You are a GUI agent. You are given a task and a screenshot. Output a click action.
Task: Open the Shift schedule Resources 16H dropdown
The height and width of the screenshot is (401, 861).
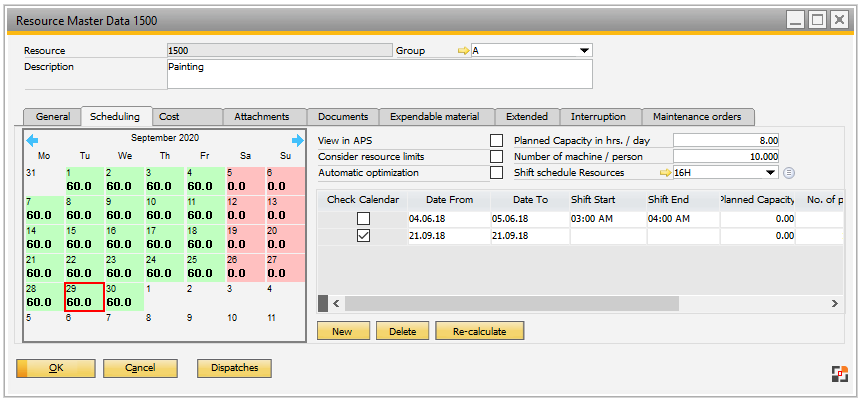point(770,173)
